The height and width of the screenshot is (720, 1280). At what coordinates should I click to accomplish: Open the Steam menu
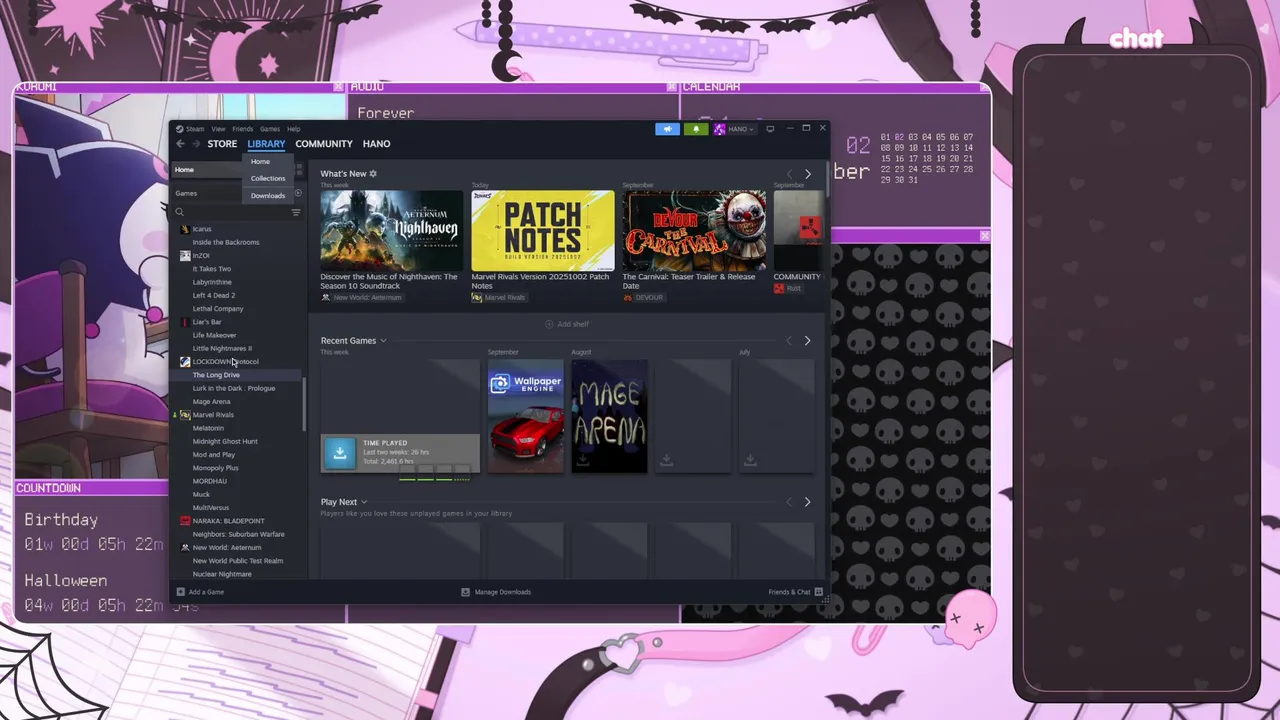(195, 129)
